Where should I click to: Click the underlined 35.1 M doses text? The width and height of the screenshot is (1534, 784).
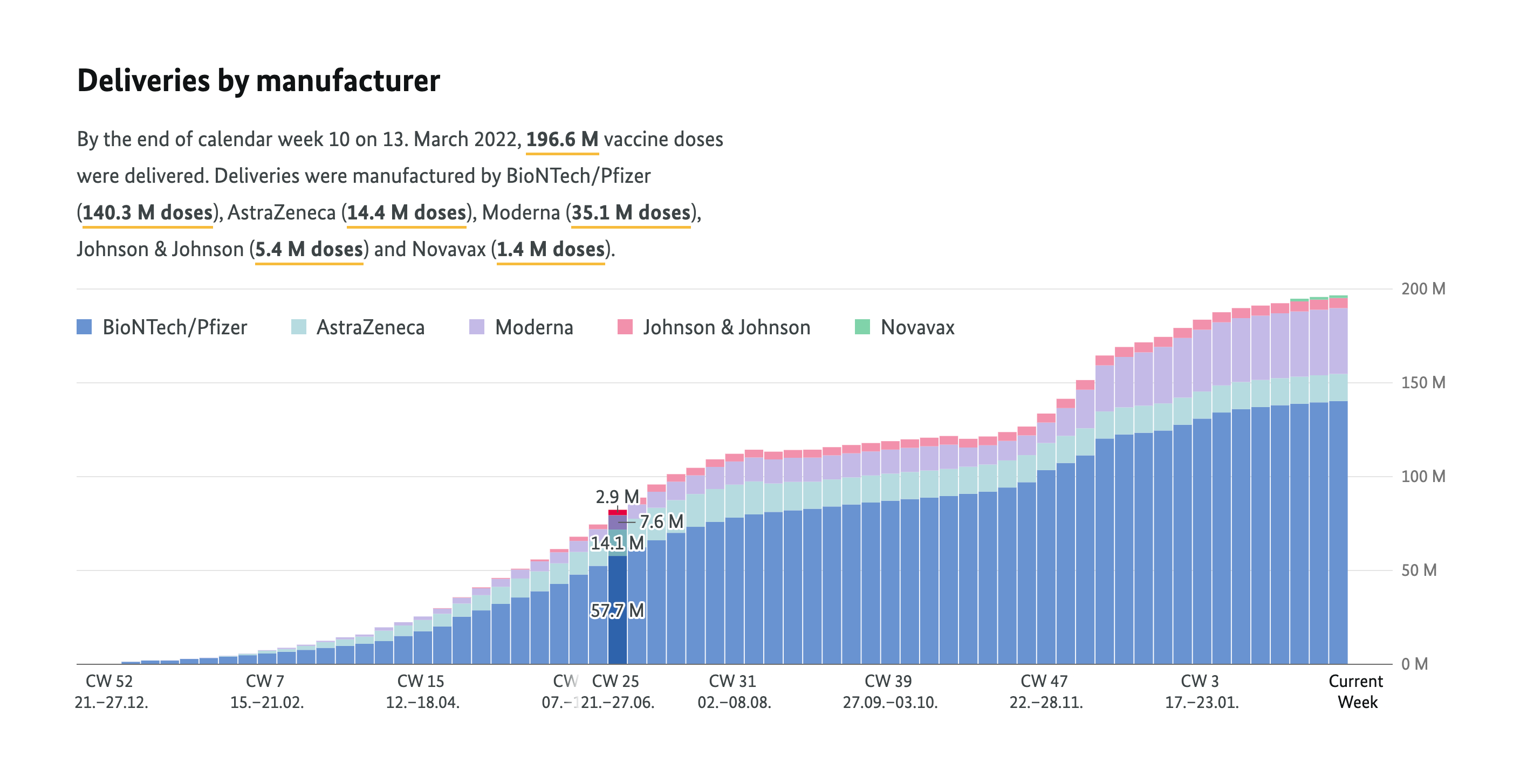click(631, 212)
